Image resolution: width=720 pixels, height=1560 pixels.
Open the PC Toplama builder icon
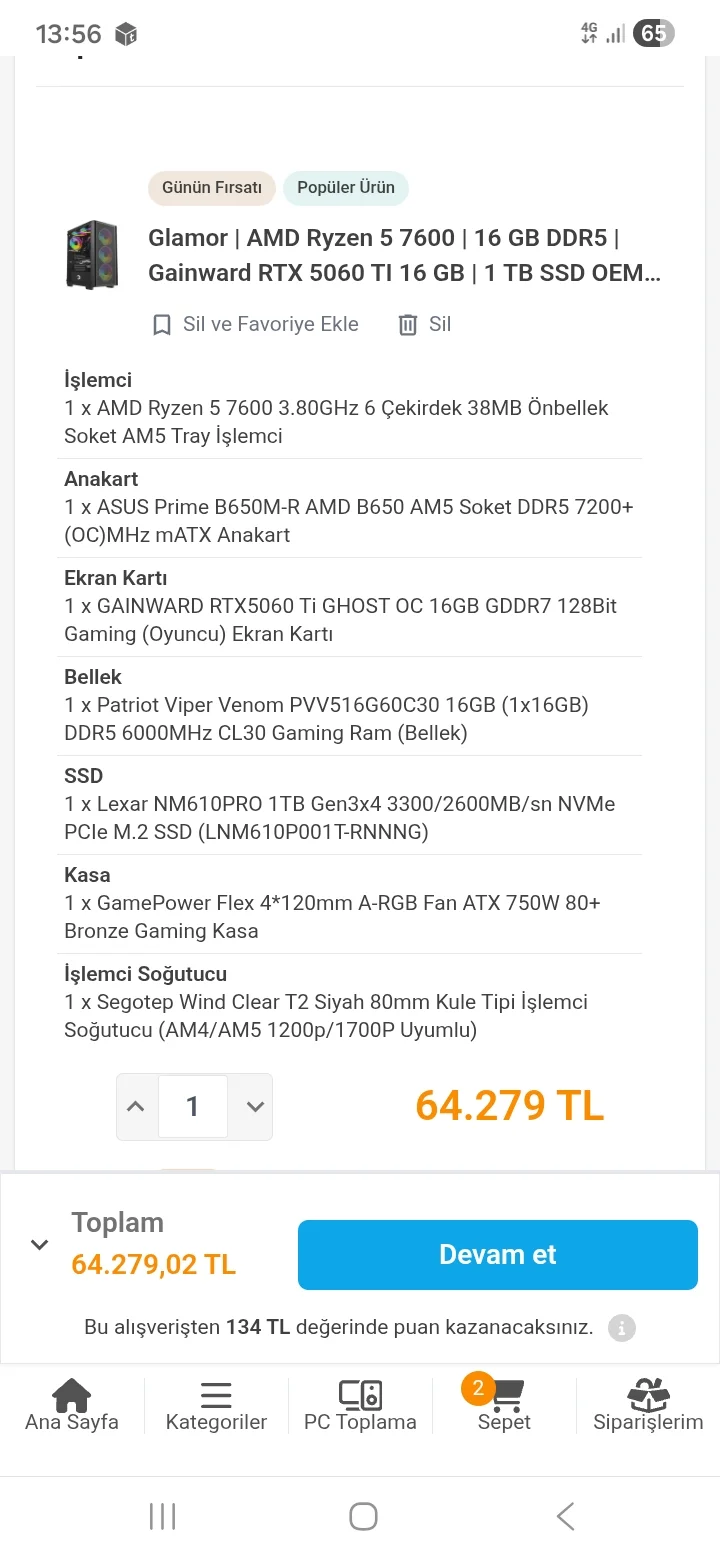[360, 1395]
